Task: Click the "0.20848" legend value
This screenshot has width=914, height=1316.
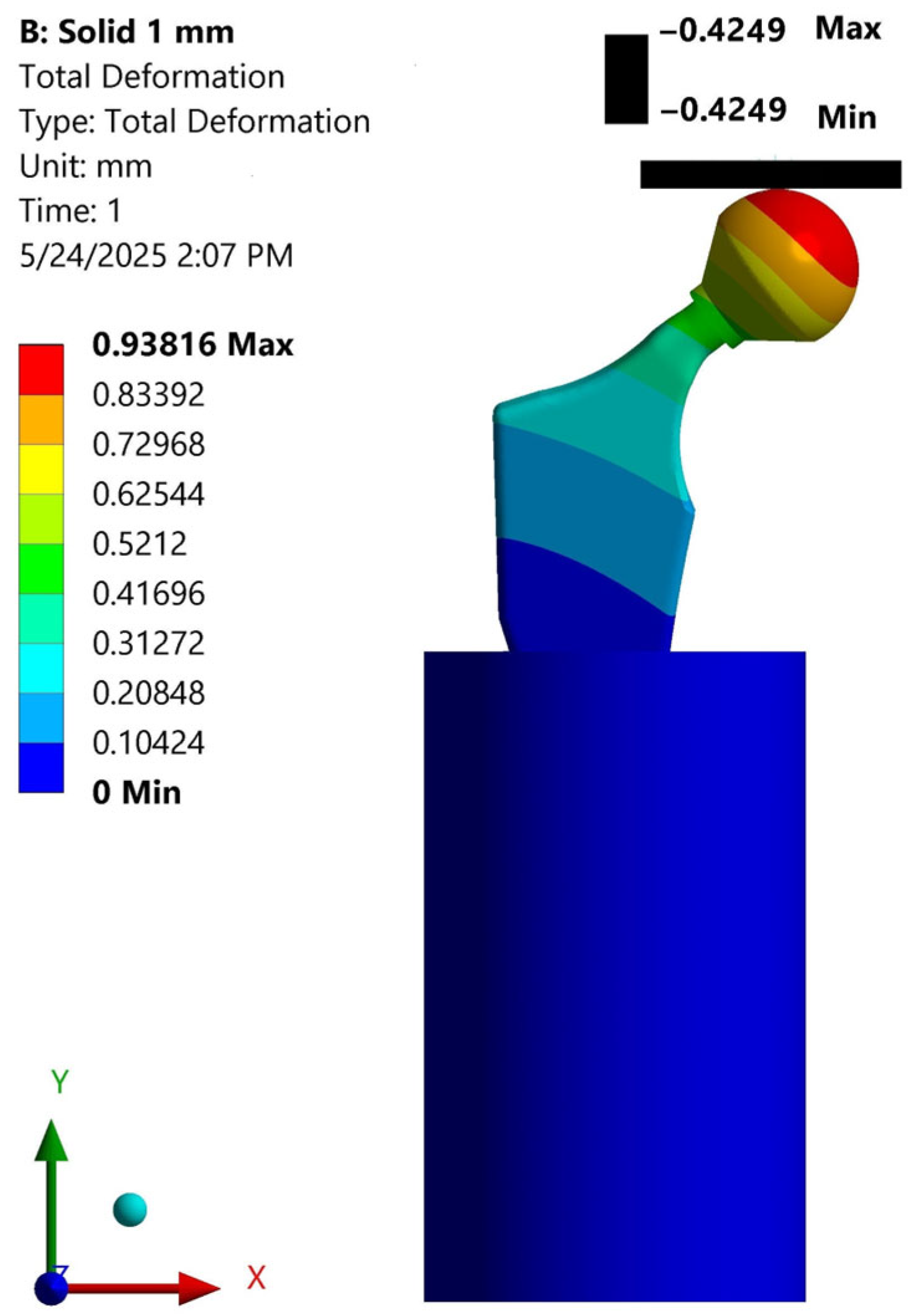Action: [149, 693]
